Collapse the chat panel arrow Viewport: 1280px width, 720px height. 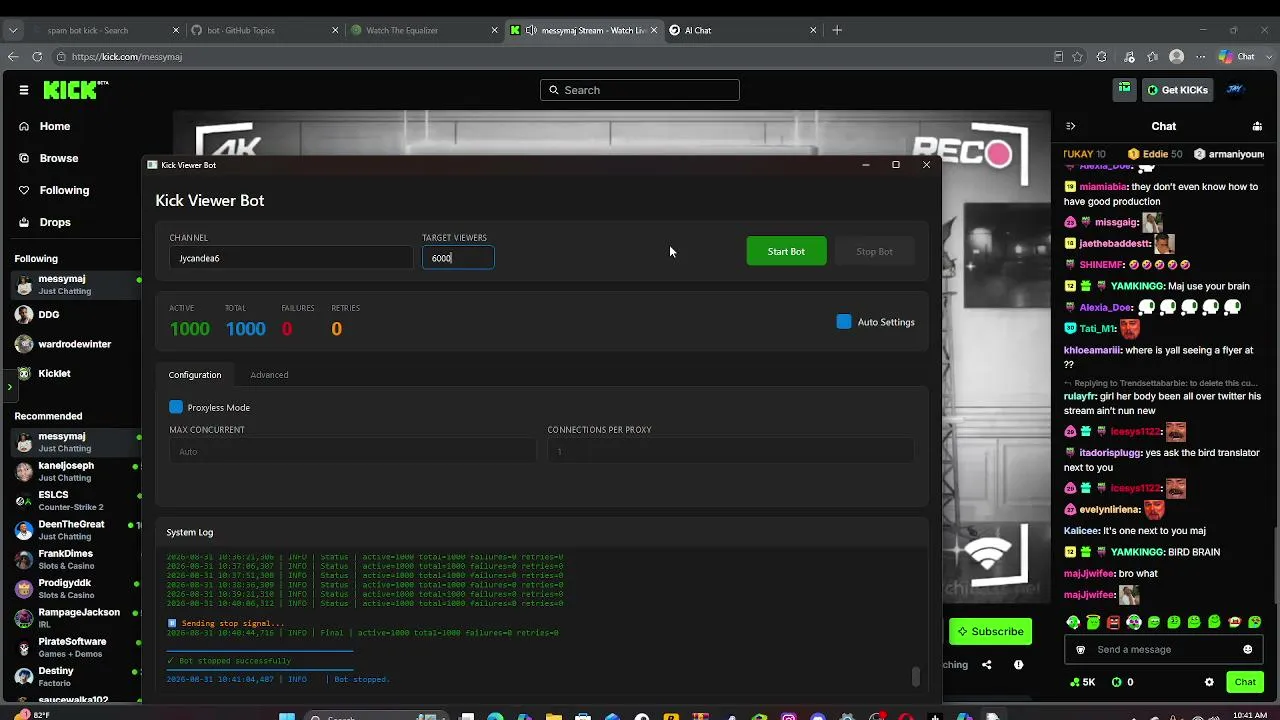tap(1071, 126)
